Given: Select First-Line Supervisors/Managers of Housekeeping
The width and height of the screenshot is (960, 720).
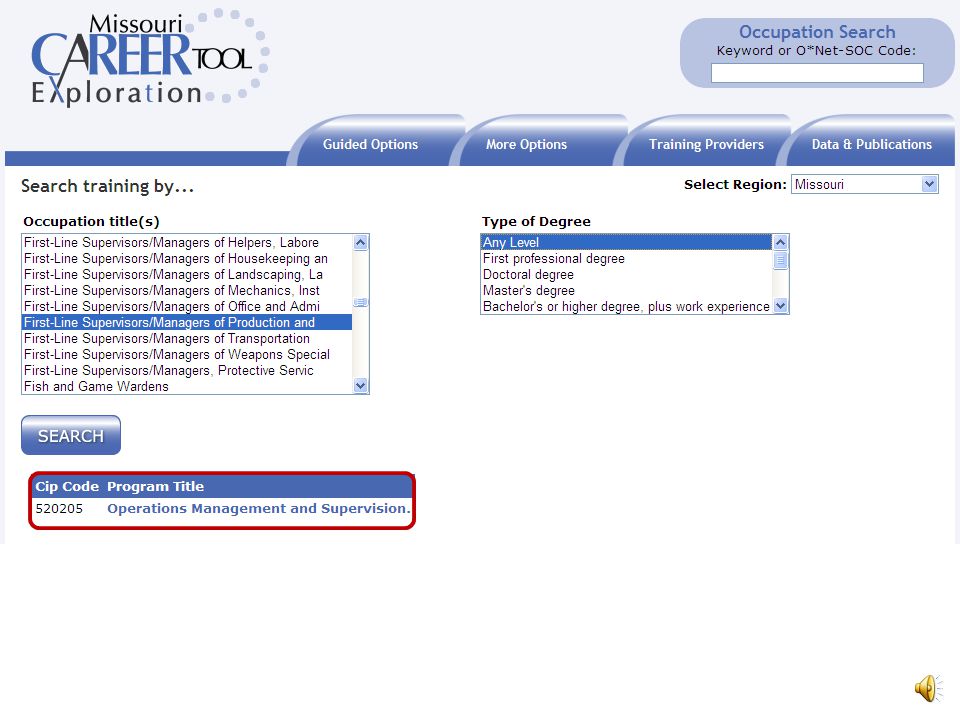Looking at the screenshot, I should click(x=187, y=258).
